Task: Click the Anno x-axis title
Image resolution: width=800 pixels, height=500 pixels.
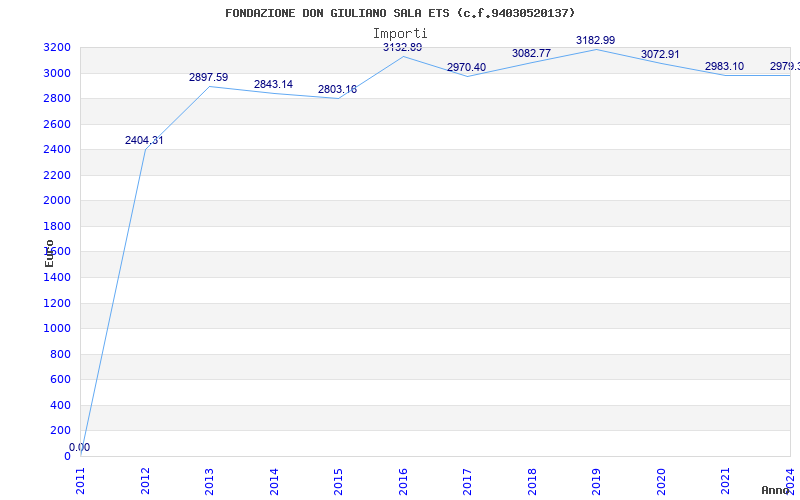Action: pos(775,490)
